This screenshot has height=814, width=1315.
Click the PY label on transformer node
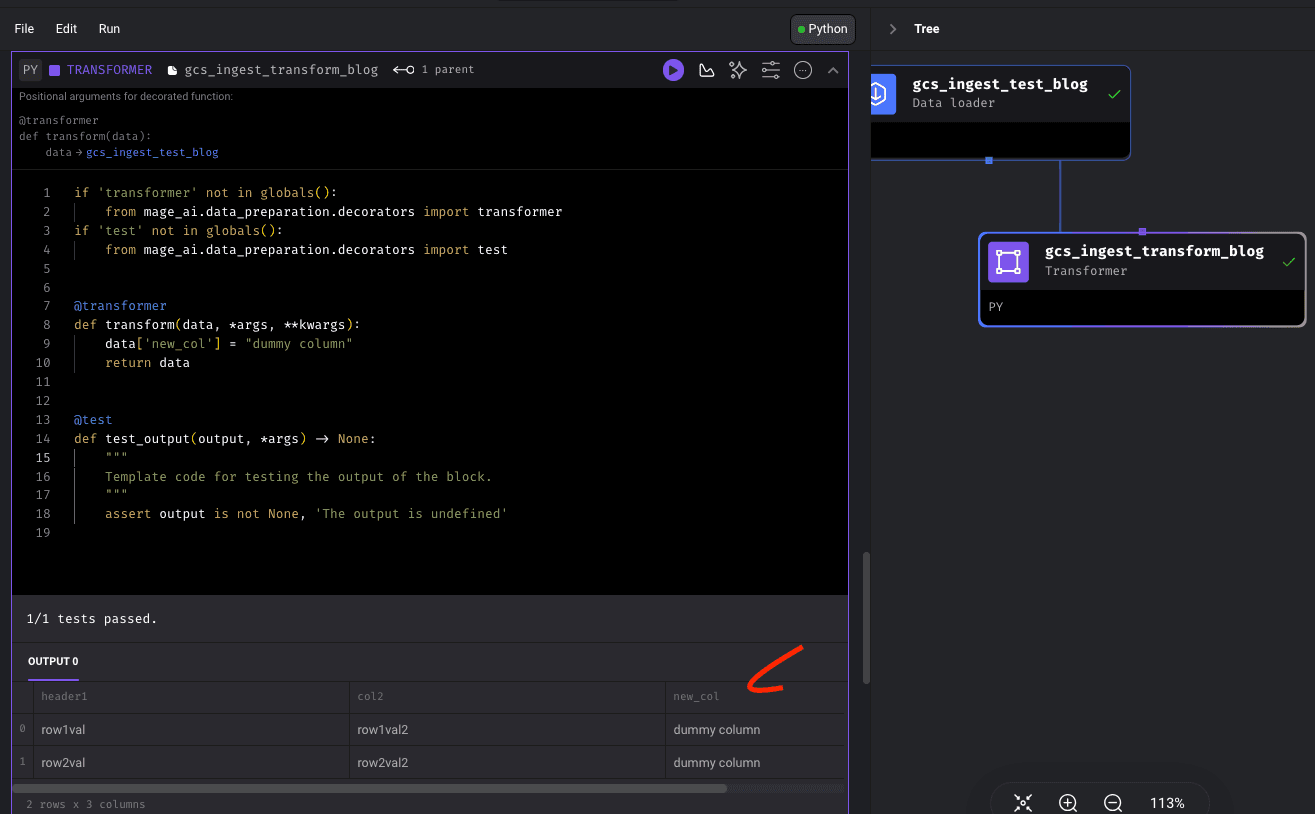(x=996, y=307)
